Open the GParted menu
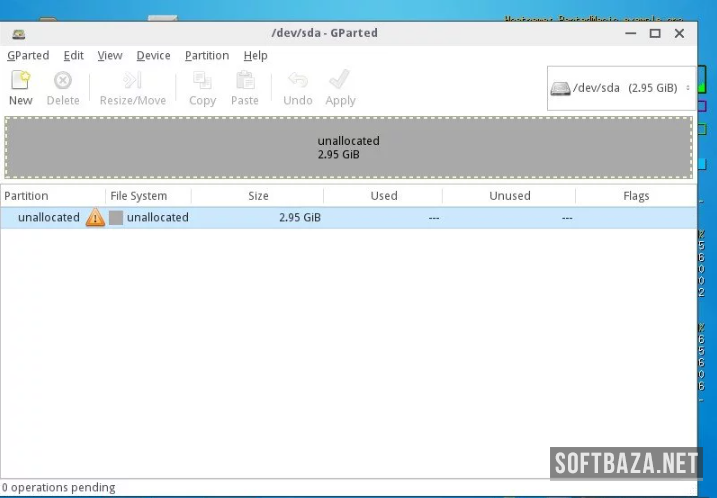The width and height of the screenshot is (717, 498). pos(28,56)
